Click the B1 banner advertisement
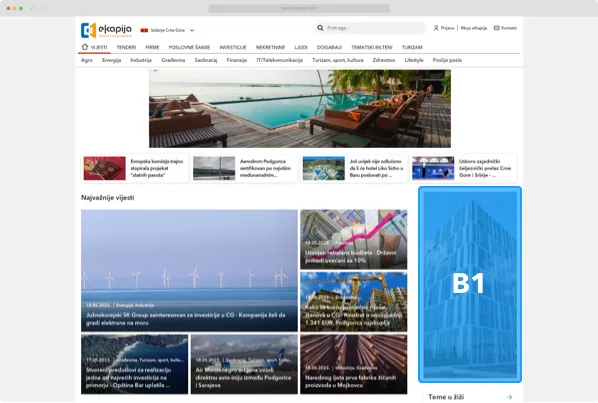 (x=470, y=284)
